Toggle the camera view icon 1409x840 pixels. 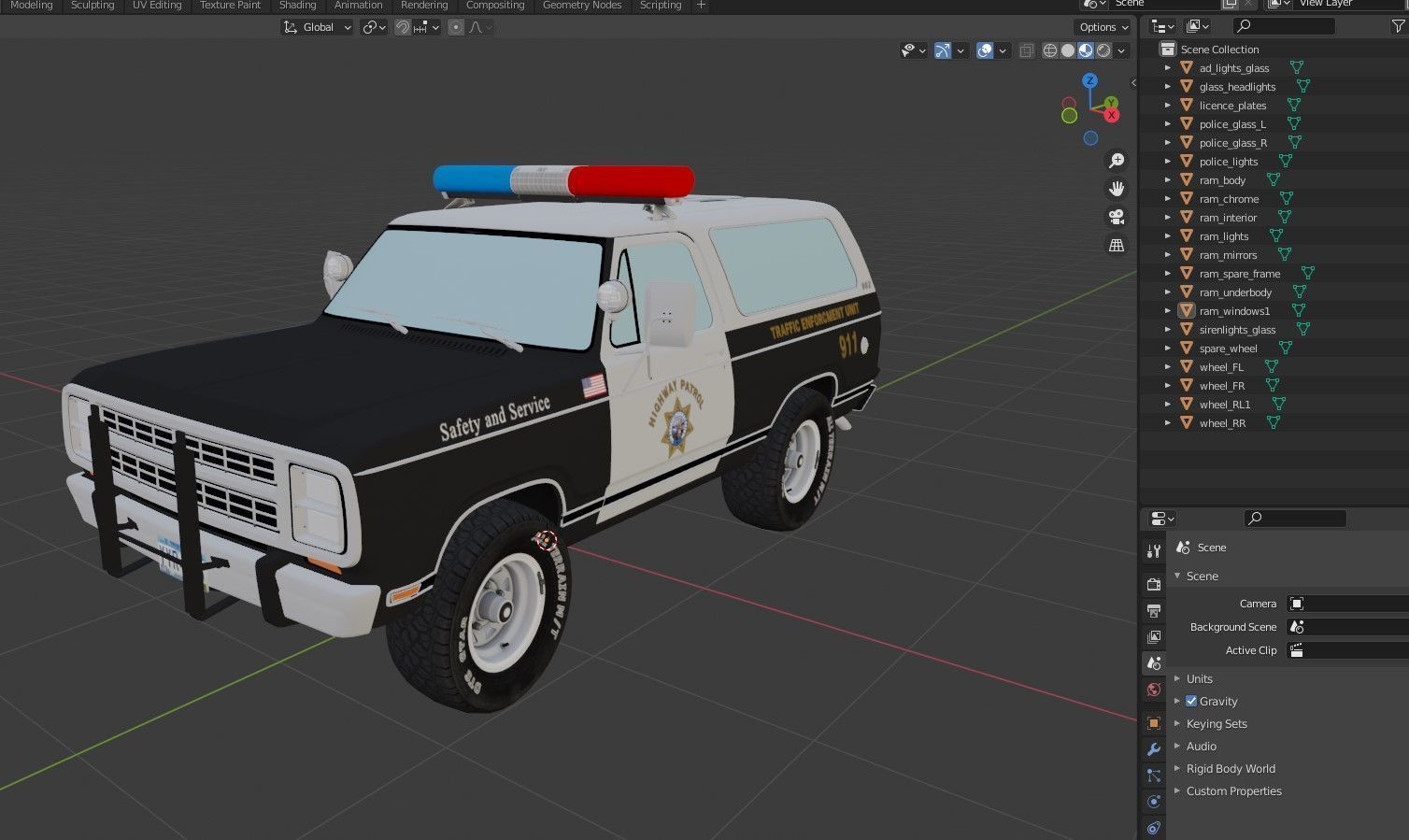click(x=1116, y=217)
